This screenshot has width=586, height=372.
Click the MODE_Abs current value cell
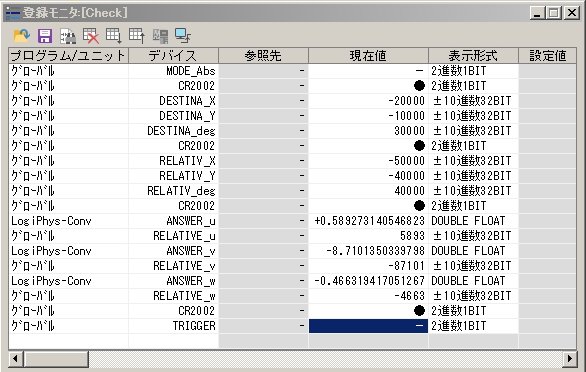[368, 71]
